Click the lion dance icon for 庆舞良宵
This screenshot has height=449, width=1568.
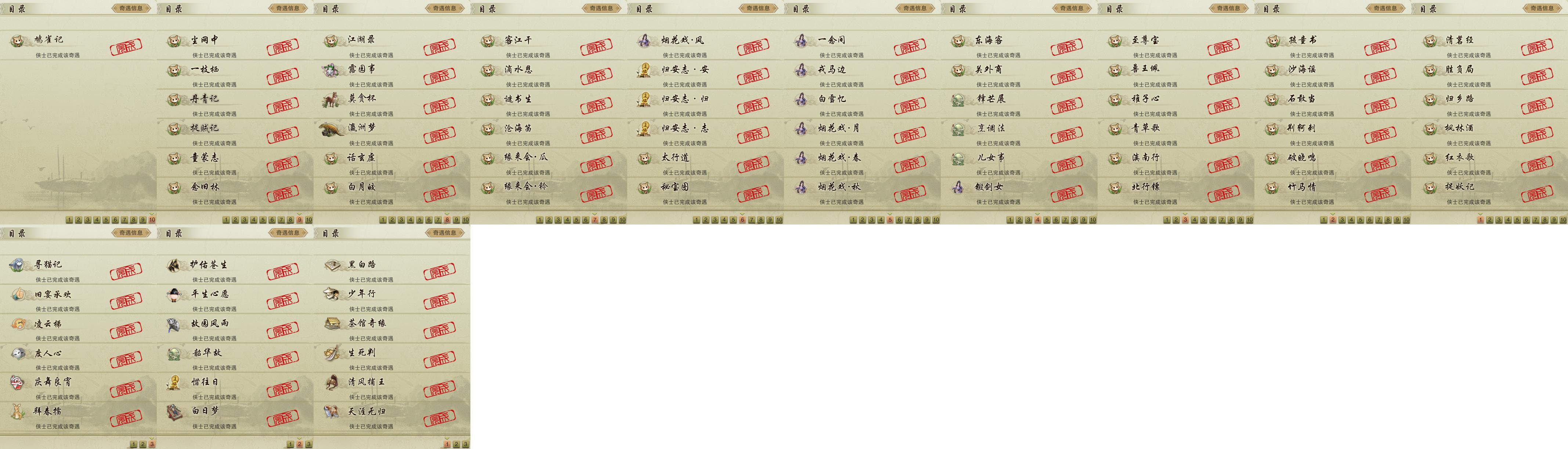click(18, 383)
